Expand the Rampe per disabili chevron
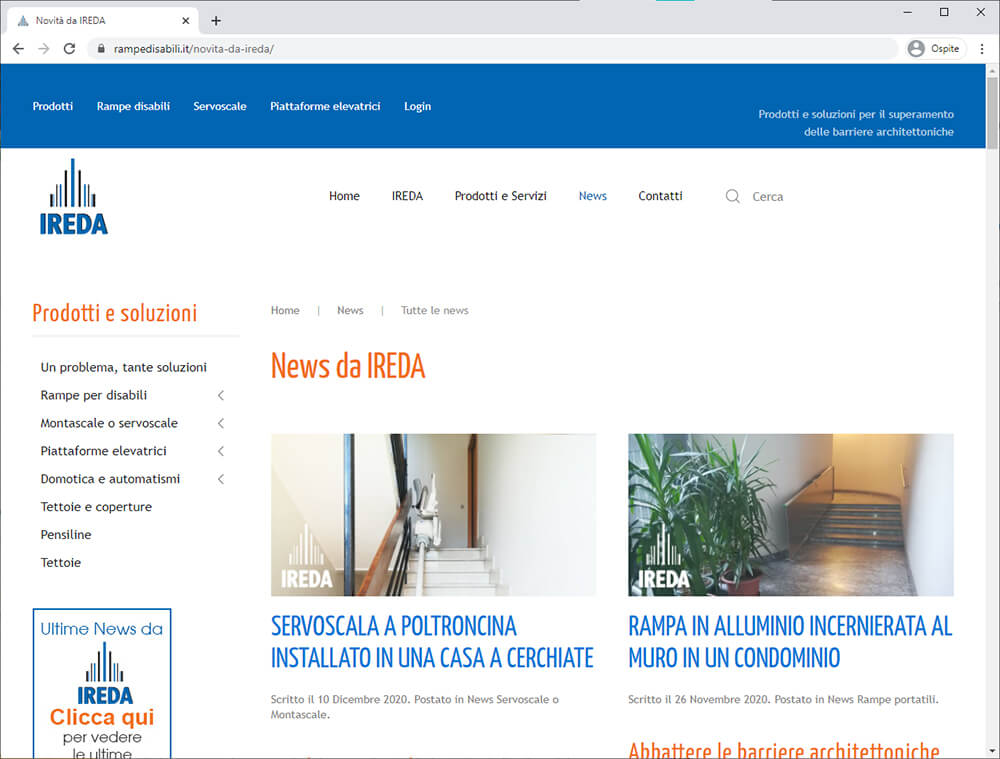This screenshot has width=1000, height=759. (221, 395)
